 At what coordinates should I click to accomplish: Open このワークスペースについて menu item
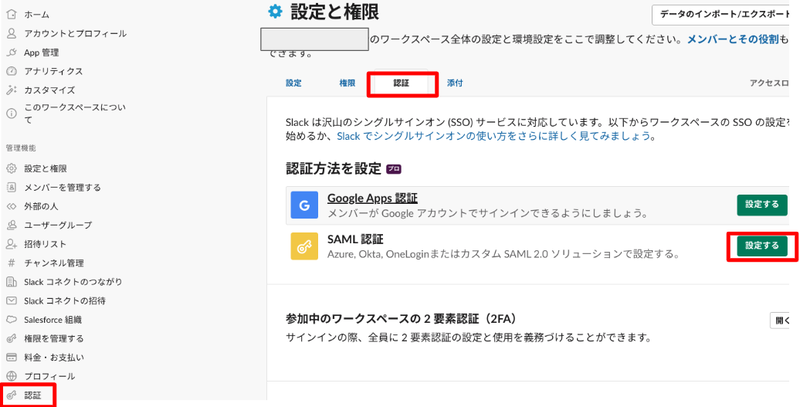click(74, 114)
